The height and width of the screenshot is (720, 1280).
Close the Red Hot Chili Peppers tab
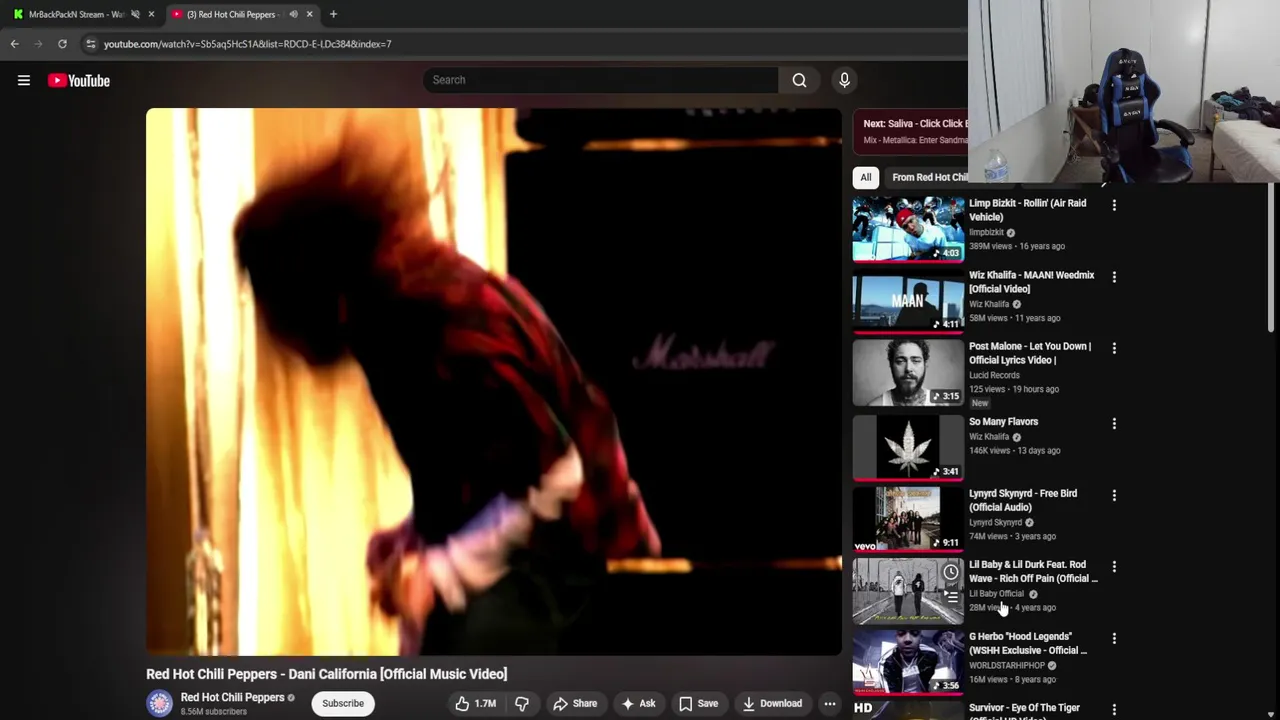pos(309,14)
